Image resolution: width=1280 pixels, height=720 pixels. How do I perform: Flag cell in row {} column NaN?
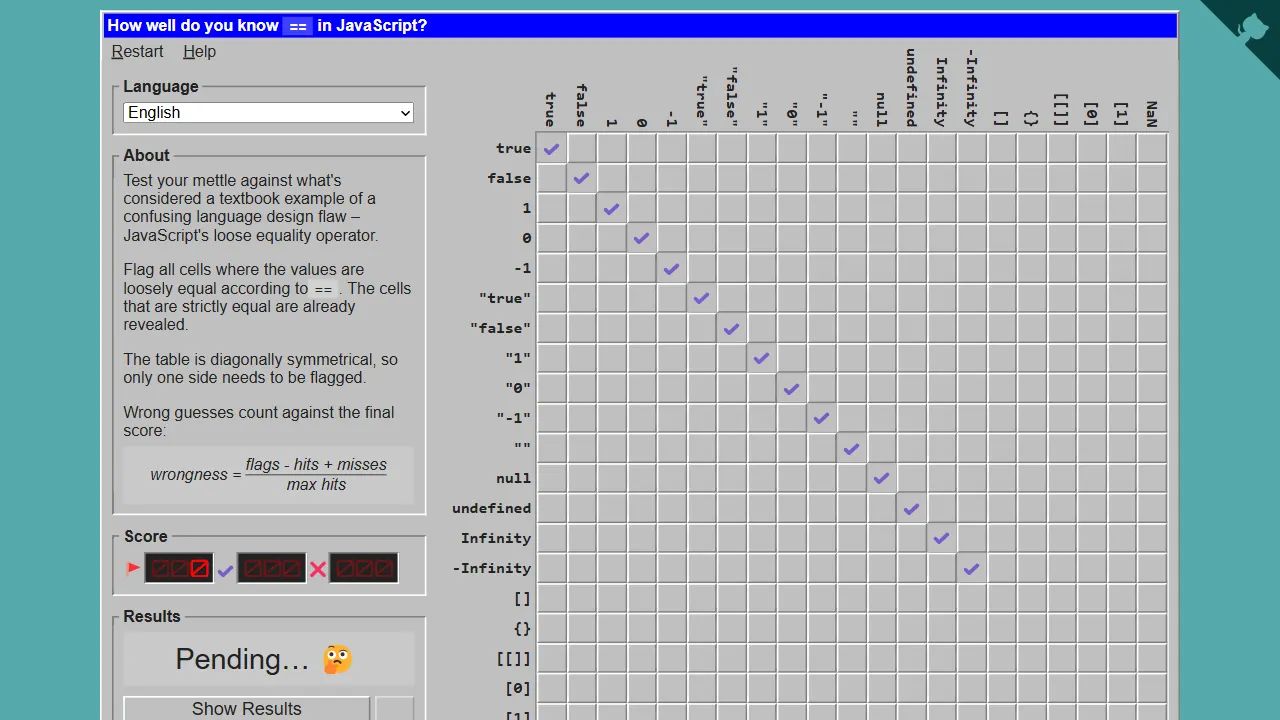pyautogui.click(x=1152, y=628)
